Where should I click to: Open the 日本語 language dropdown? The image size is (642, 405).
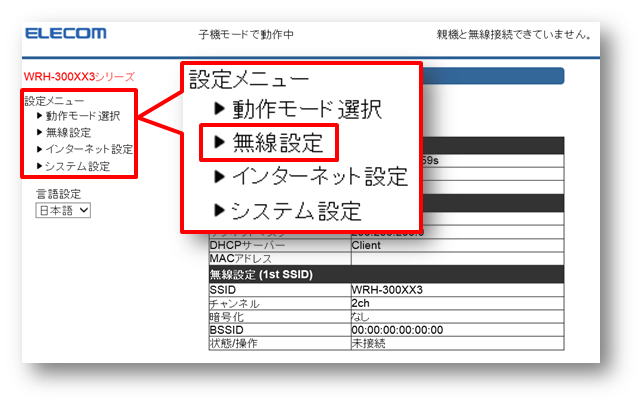(63, 210)
